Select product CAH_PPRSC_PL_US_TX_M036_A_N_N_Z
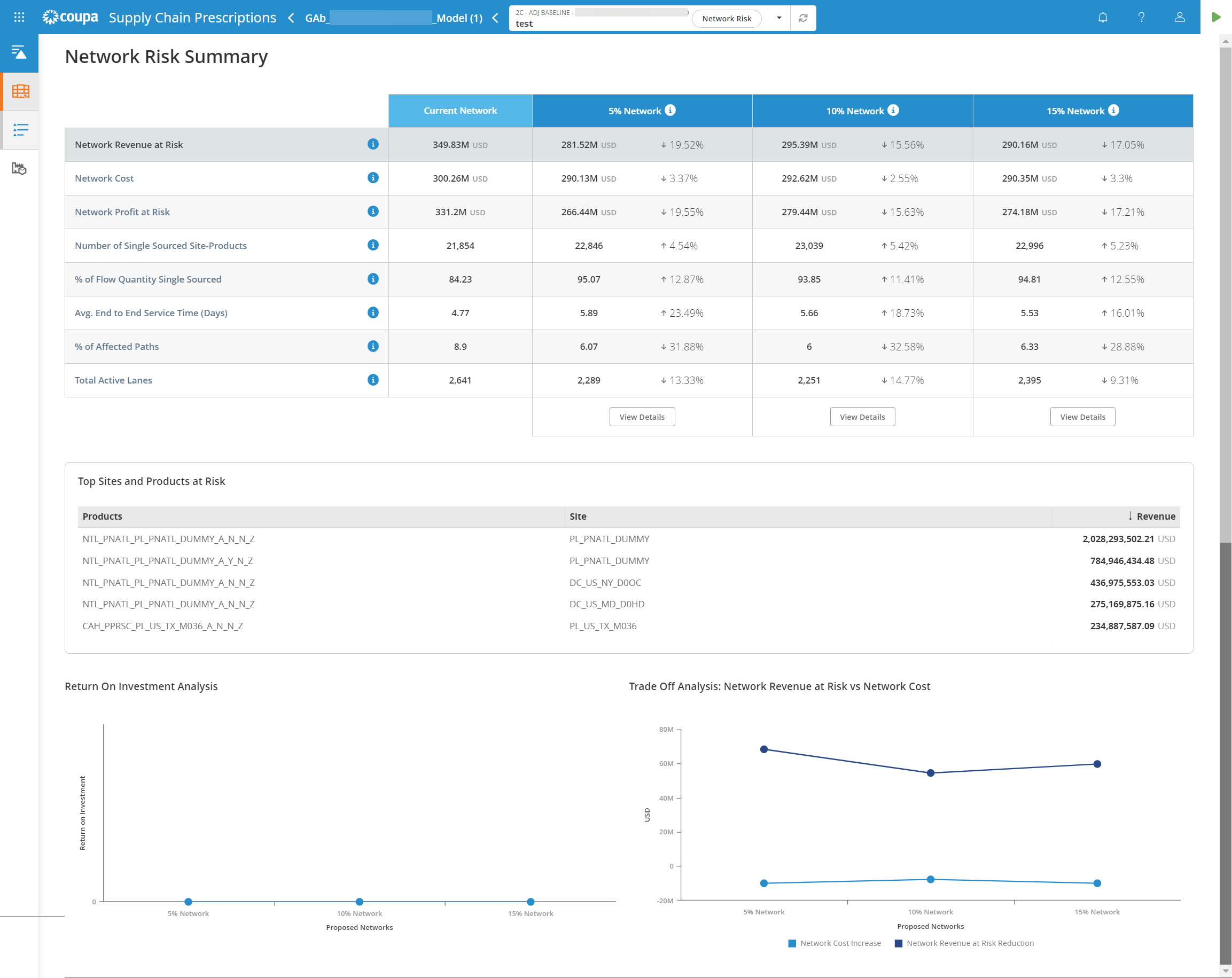Viewport: 1232px width, 978px height. (x=162, y=625)
